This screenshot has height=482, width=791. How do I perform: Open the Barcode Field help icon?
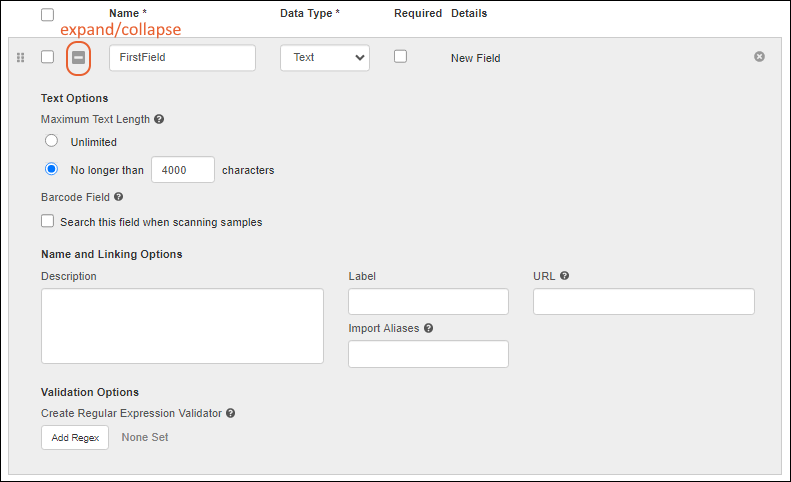(x=119, y=198)
